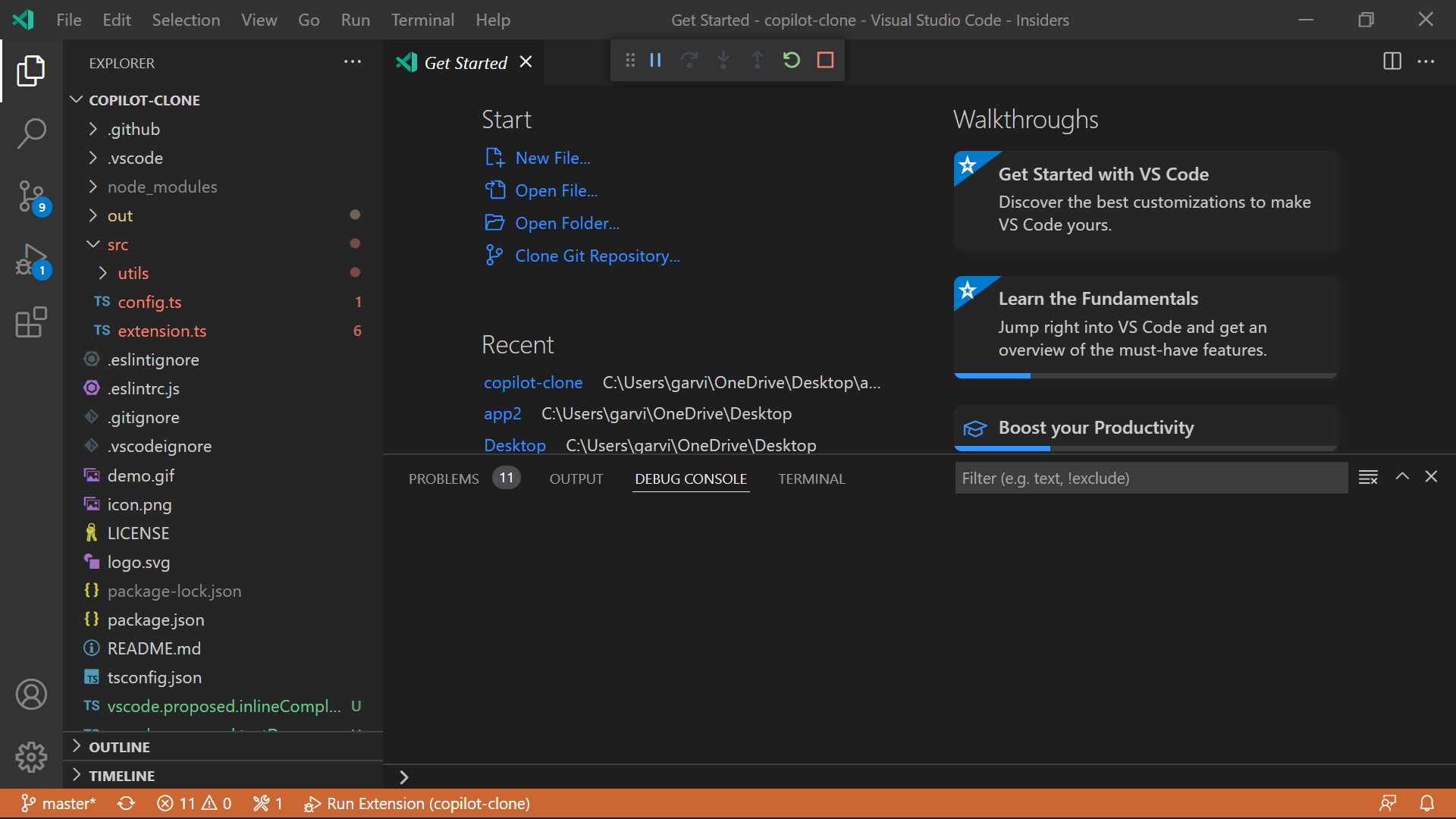This screenshot has height=819, width=1456.
Task: Switch to the PROBLEMS tab
Action: [x=444, y=478]
